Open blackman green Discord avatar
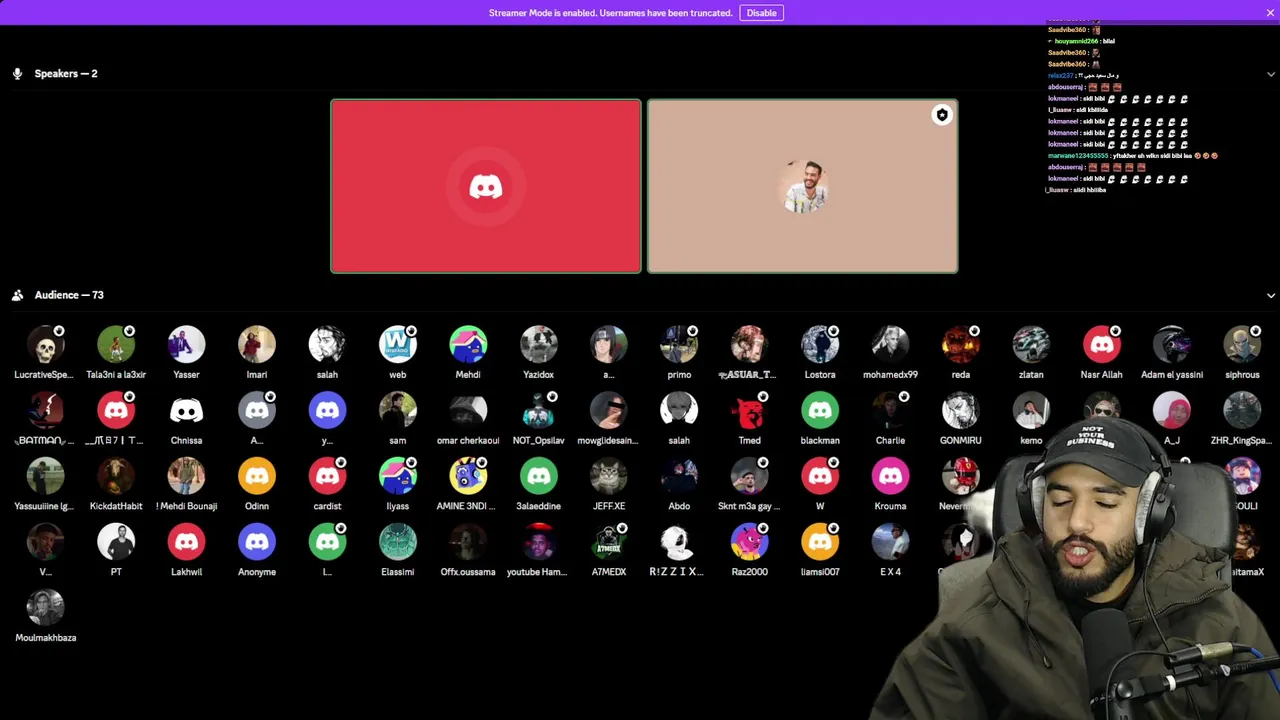The width and height of the screenshot is (1280, 720). (x=820, y=410)
